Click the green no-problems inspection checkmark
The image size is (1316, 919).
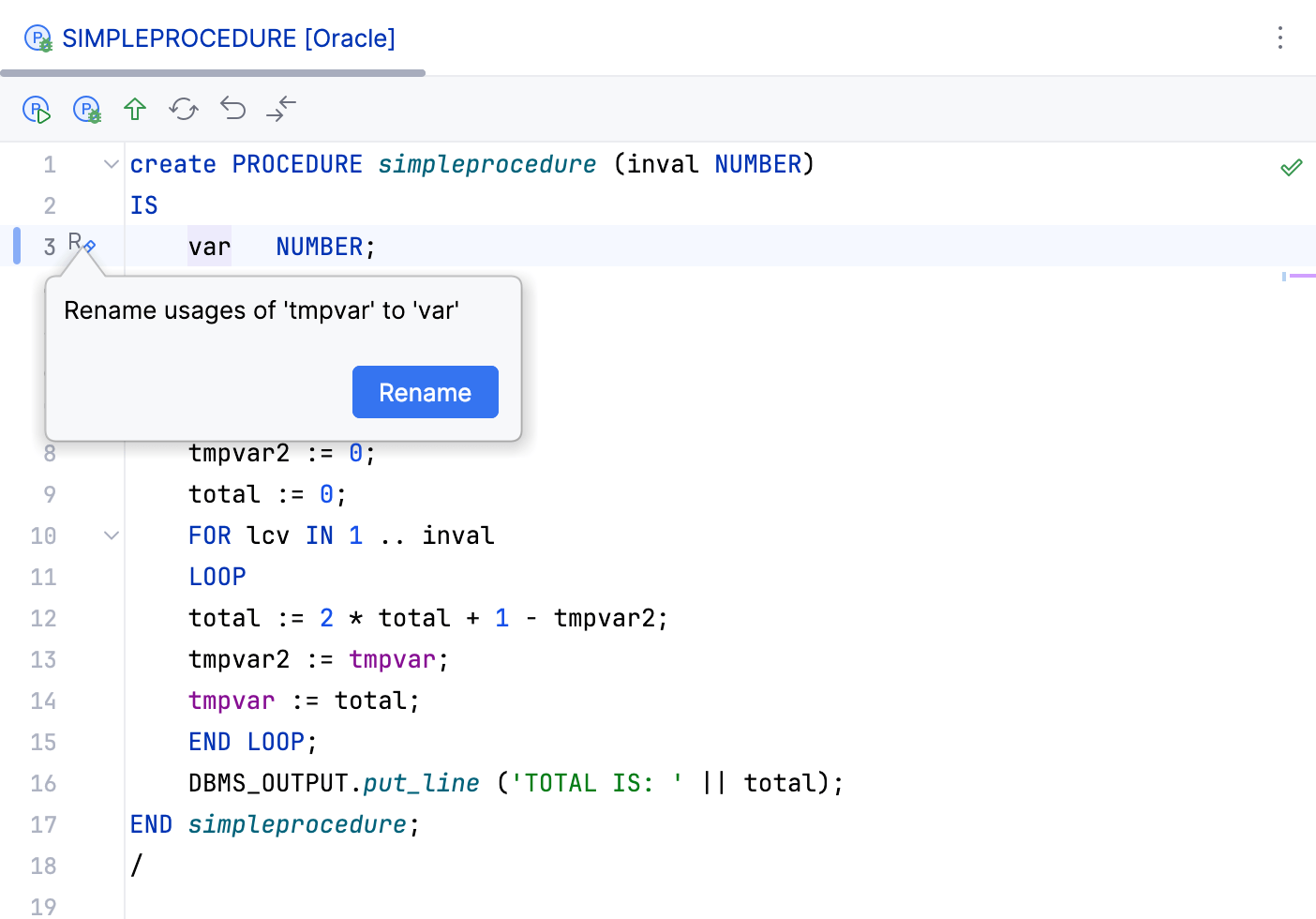pos(1291,166)
